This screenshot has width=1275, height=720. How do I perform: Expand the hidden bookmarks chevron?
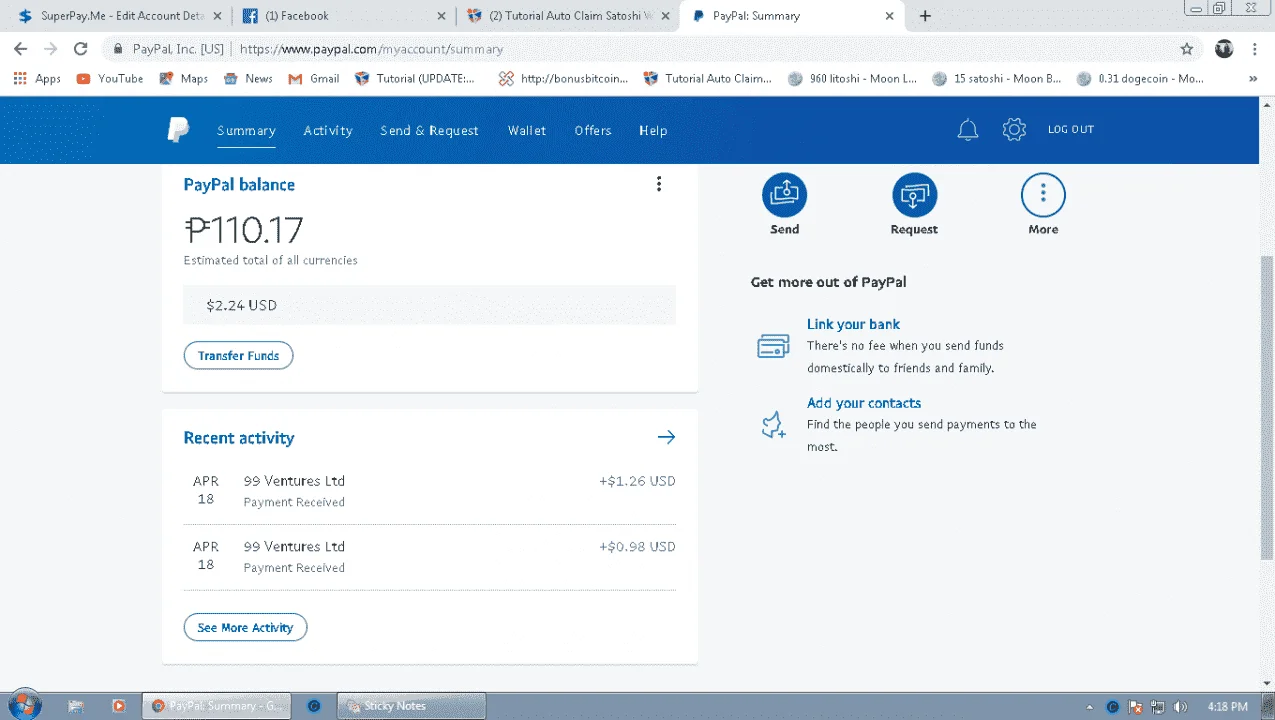[1253, 78]
